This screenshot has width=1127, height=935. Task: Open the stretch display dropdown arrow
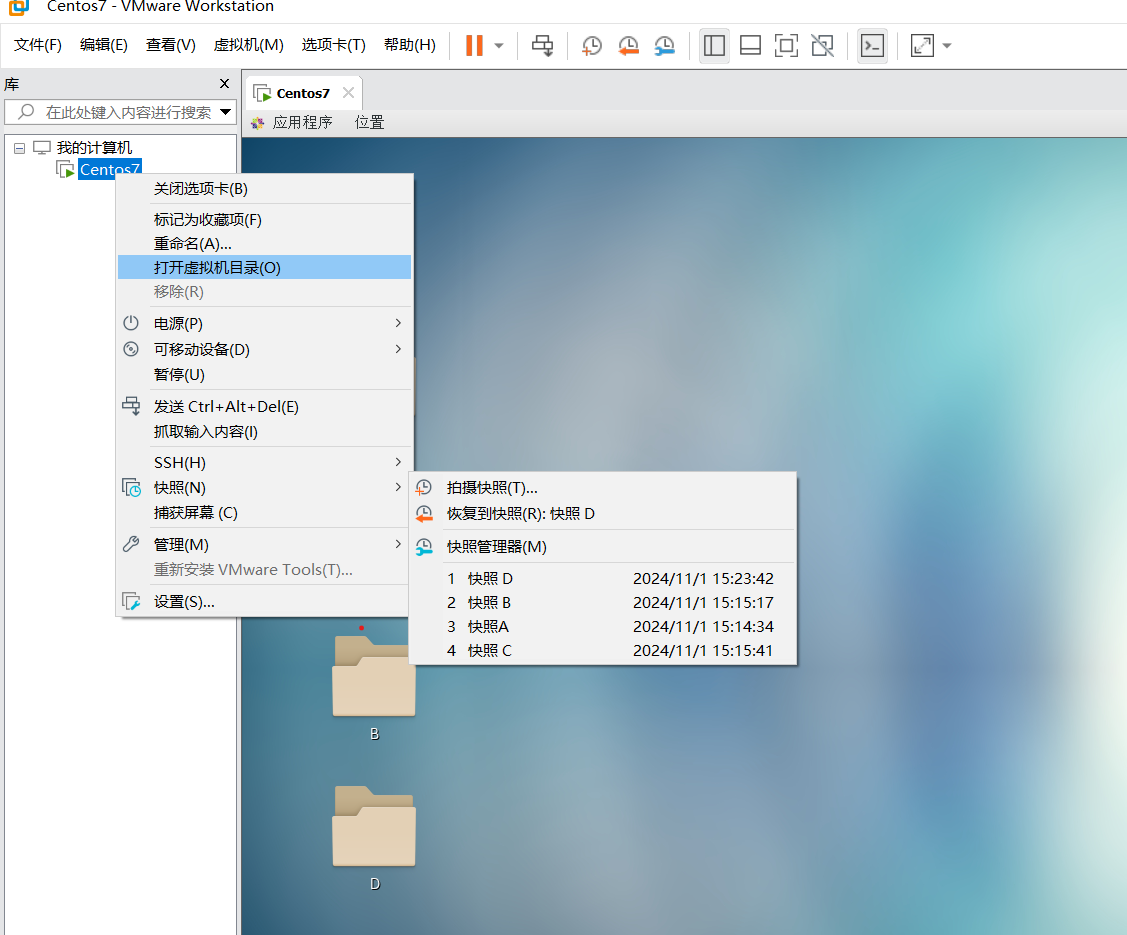[x=947, y=46]
